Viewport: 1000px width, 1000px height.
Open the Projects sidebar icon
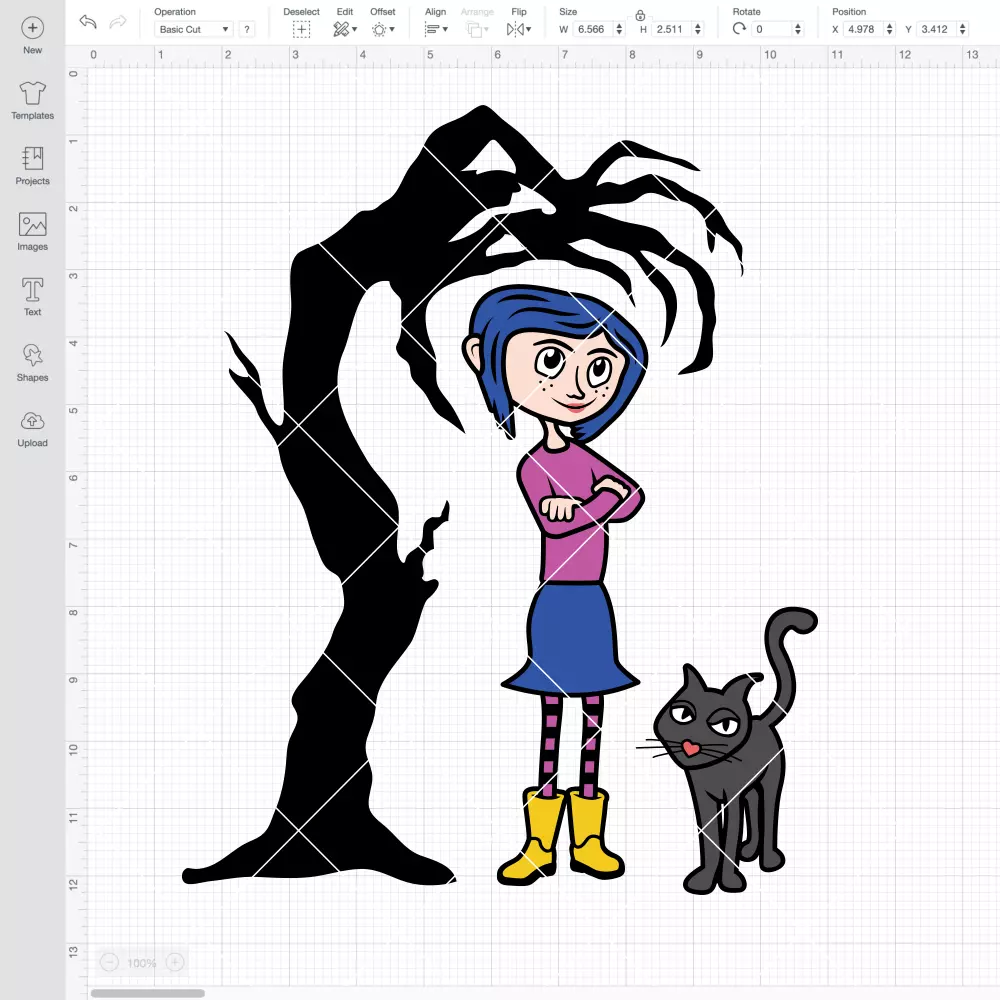tap(33, 158)
